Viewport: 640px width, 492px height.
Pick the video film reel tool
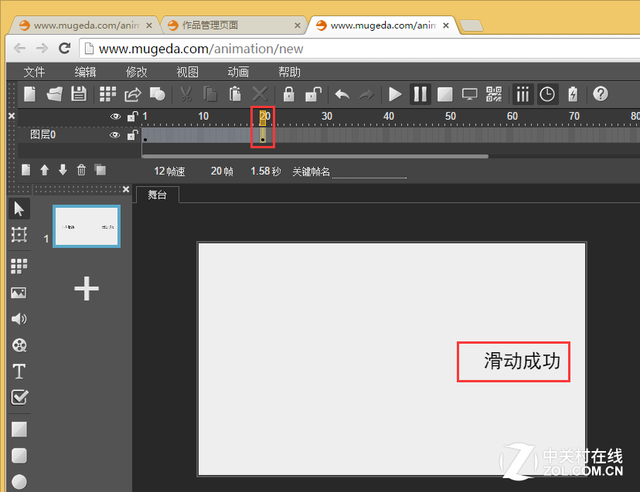pyautogui.click(x=19, y=345)
